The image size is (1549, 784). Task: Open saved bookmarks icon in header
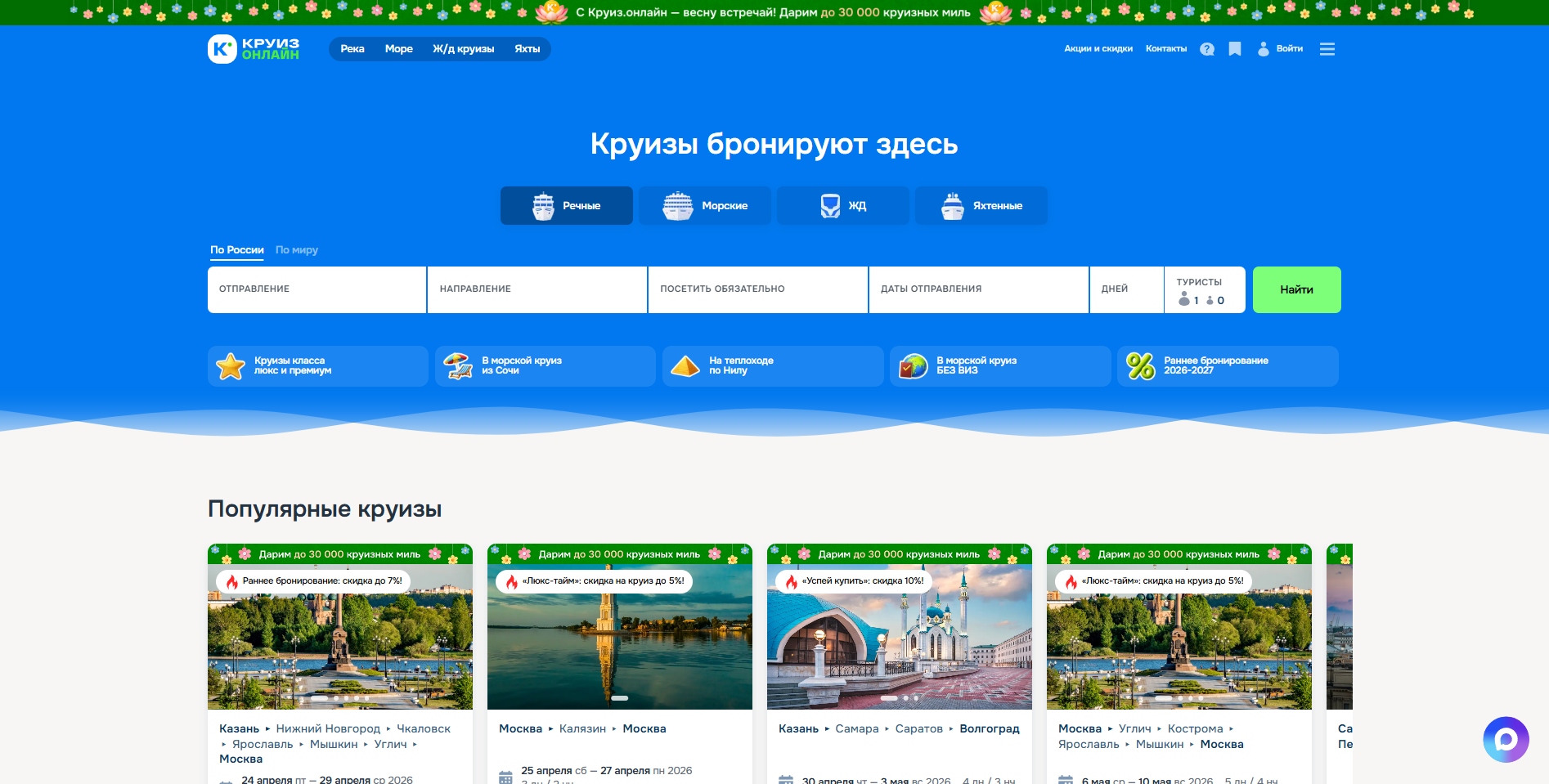click(x=1235, y=49)
